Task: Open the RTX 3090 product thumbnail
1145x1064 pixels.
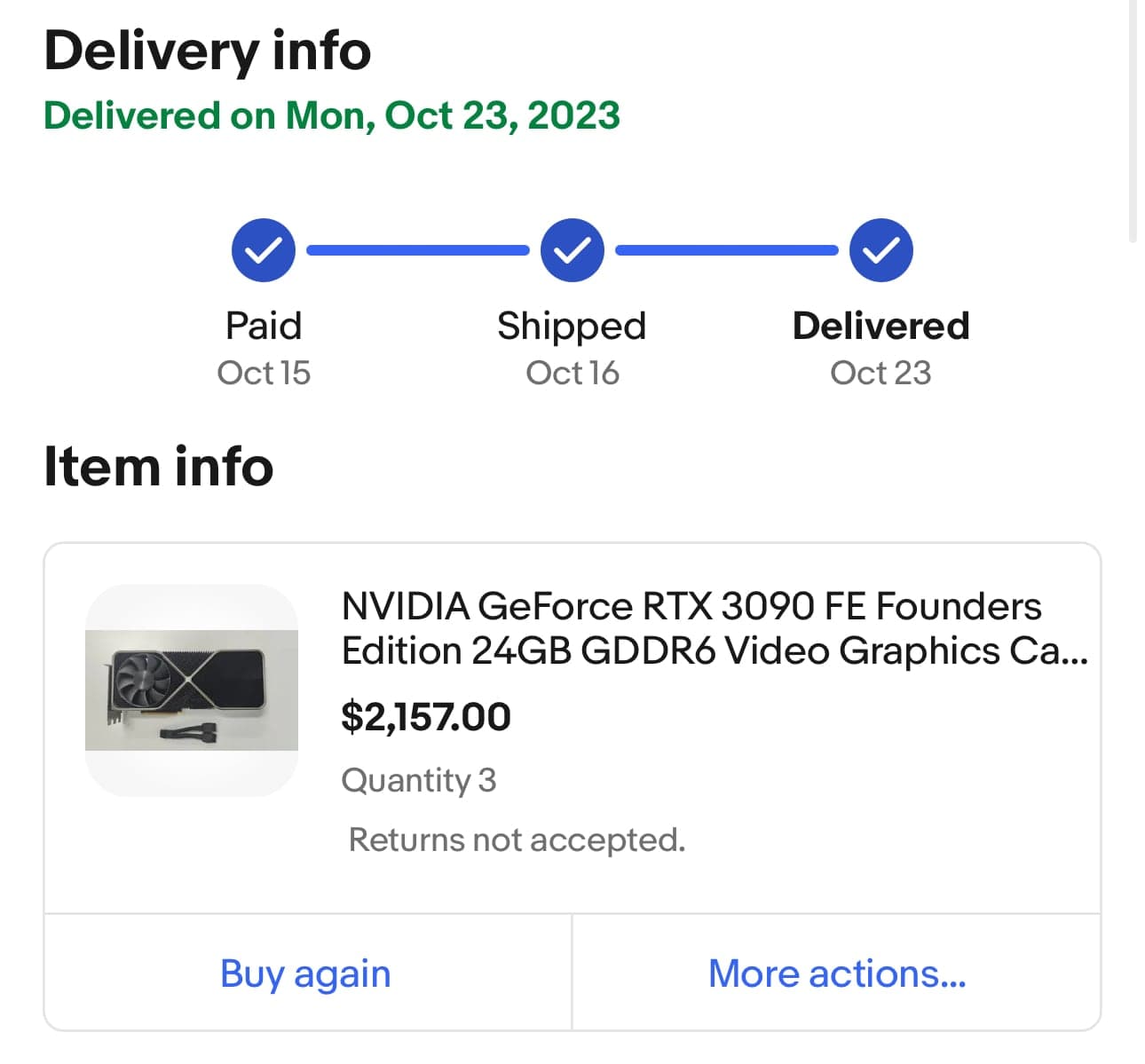Action: point(192,690)
